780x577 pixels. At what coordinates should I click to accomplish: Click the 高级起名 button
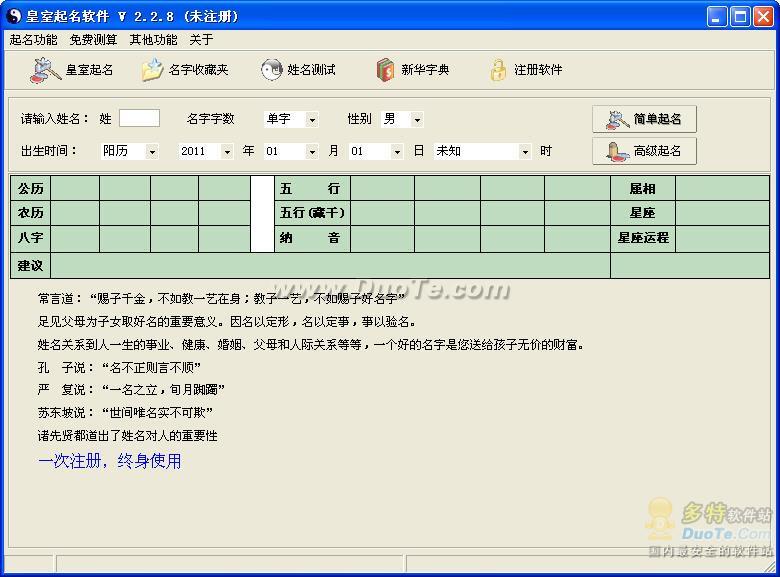click(x=644, y=151)
